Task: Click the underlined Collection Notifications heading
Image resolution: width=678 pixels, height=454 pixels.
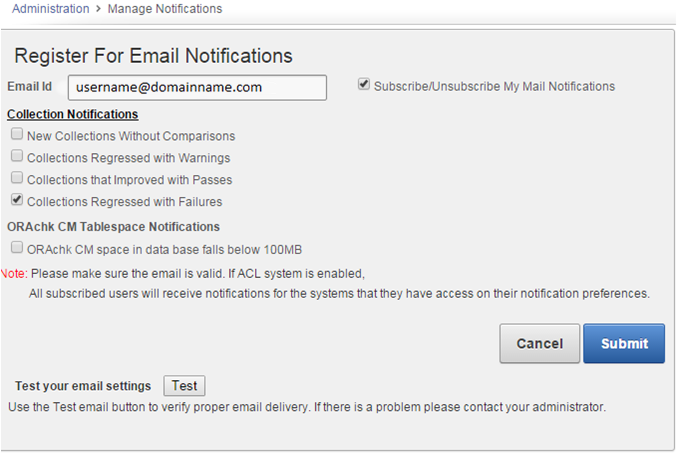Action: pyautogui.click(x=72, y=114)
